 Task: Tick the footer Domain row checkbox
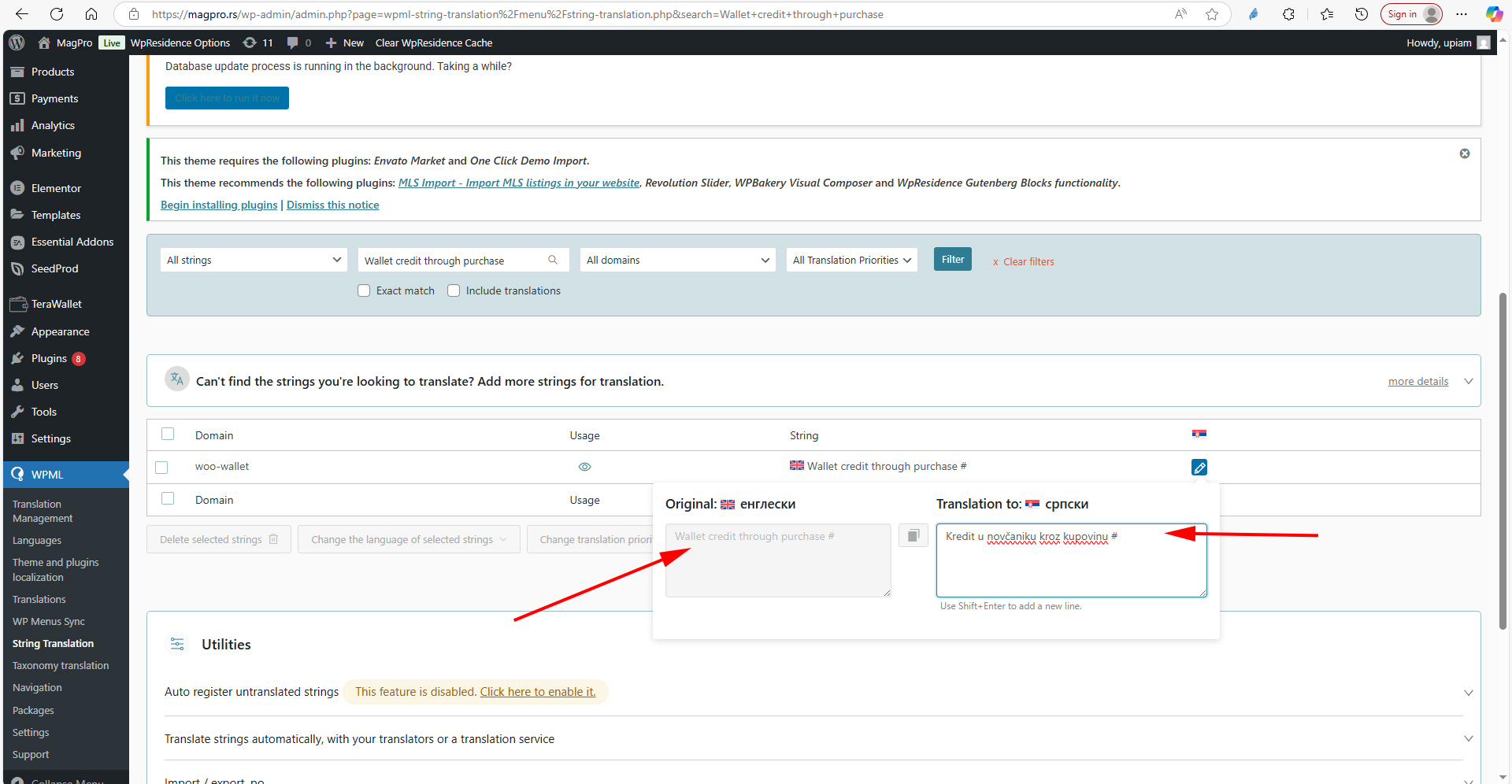point(168,498)
